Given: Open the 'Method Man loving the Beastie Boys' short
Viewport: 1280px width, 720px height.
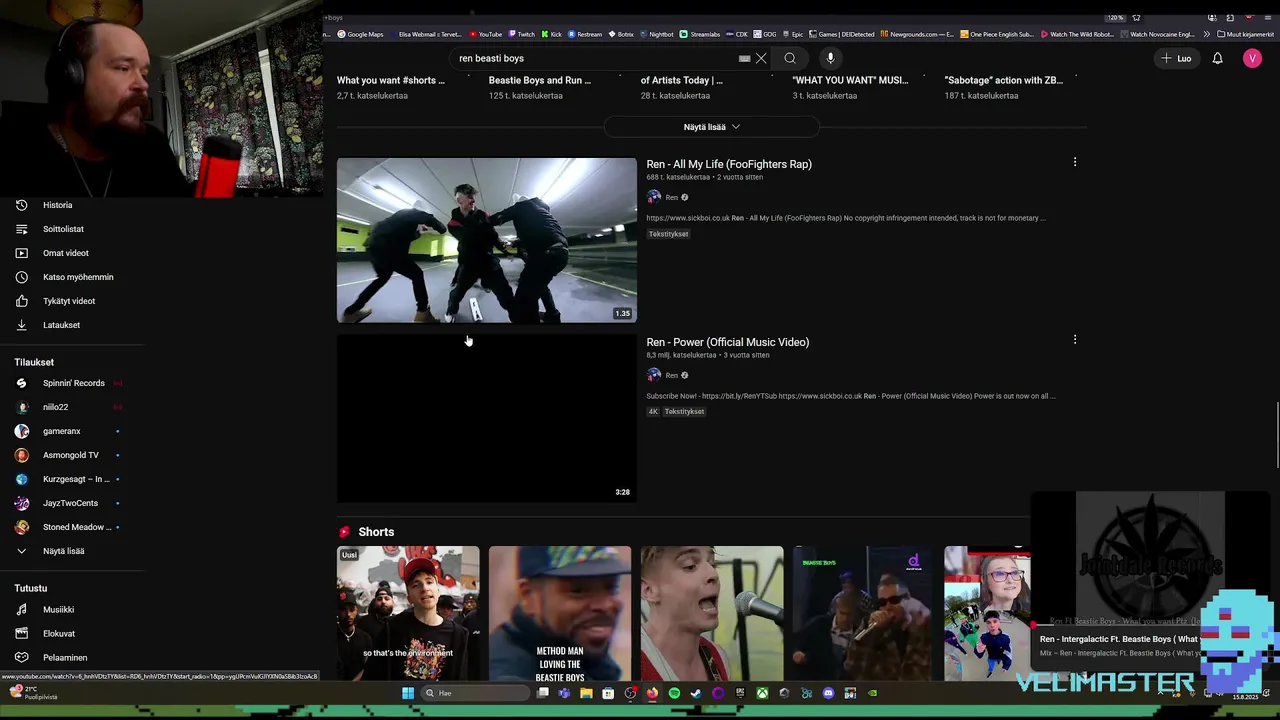Looking at the screenshot, I should 560,613.
